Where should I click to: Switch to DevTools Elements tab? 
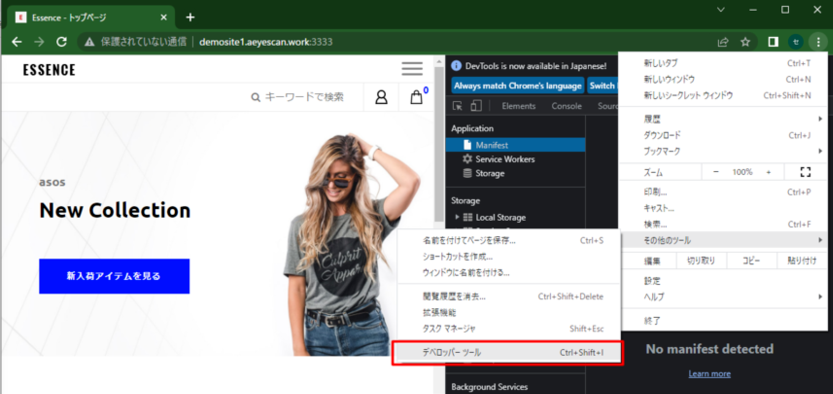click(518, 106)
